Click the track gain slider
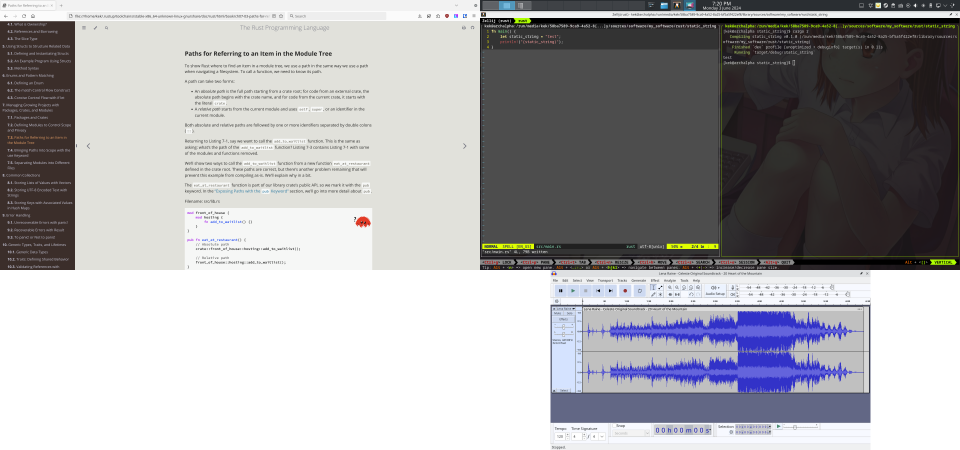Image resolution: width=960 pixels, height=450 pixels. pos(563,326)
